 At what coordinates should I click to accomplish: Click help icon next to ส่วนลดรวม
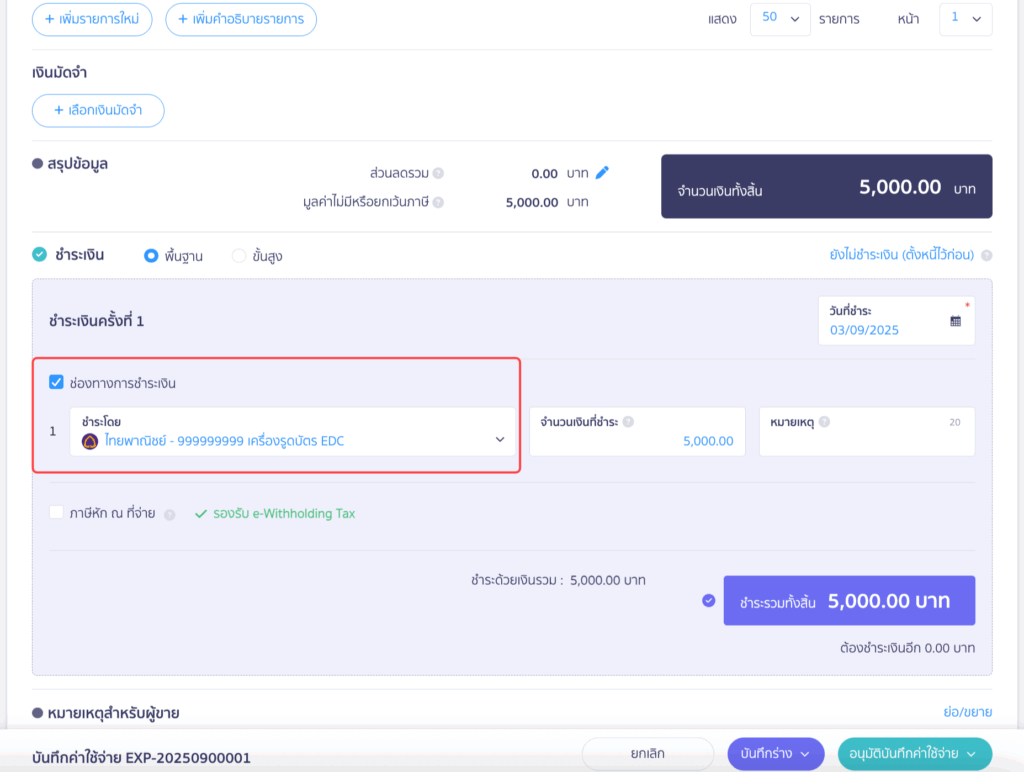pos(438,173)
